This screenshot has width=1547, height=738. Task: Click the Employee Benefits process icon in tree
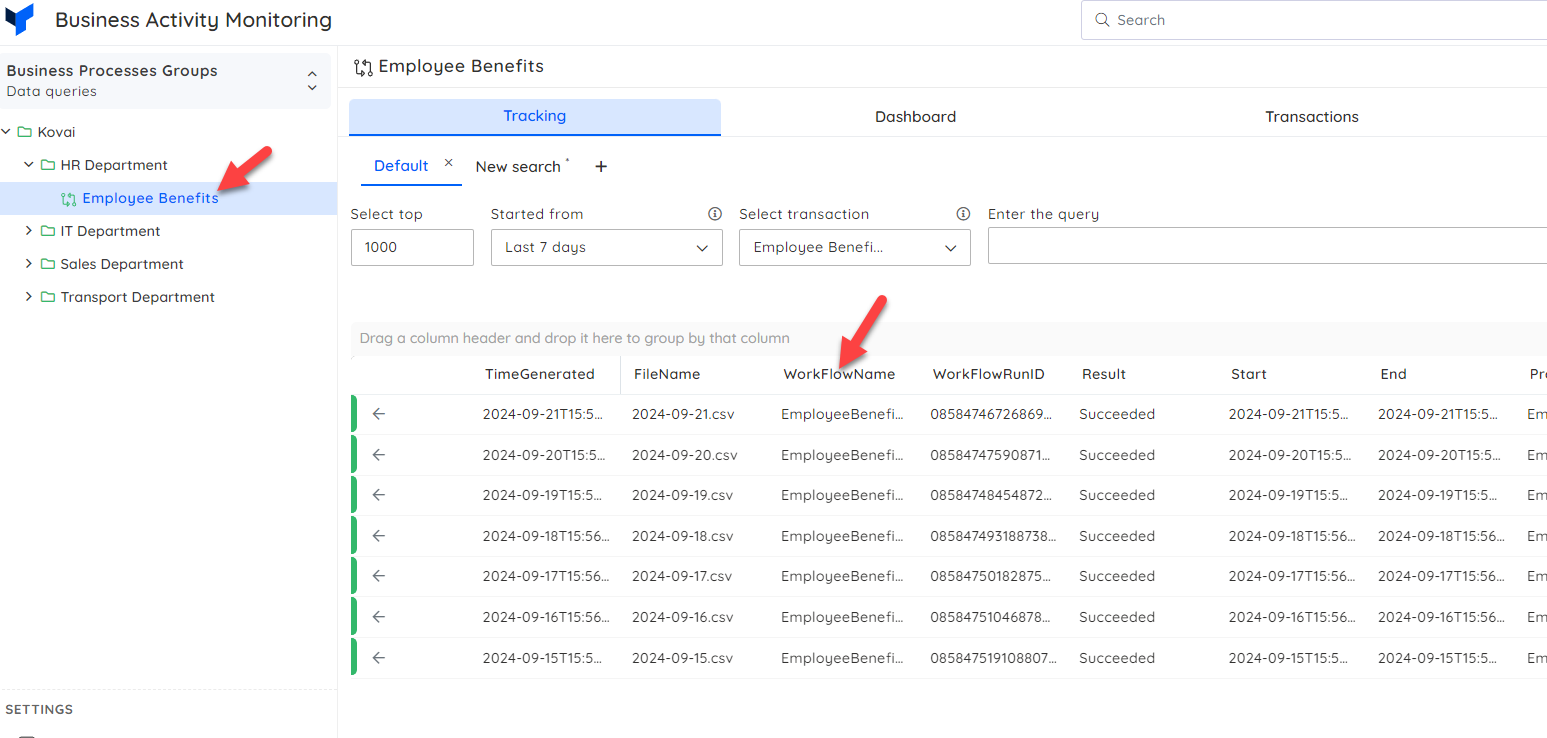pyautogui.click(x=68, y=199)
